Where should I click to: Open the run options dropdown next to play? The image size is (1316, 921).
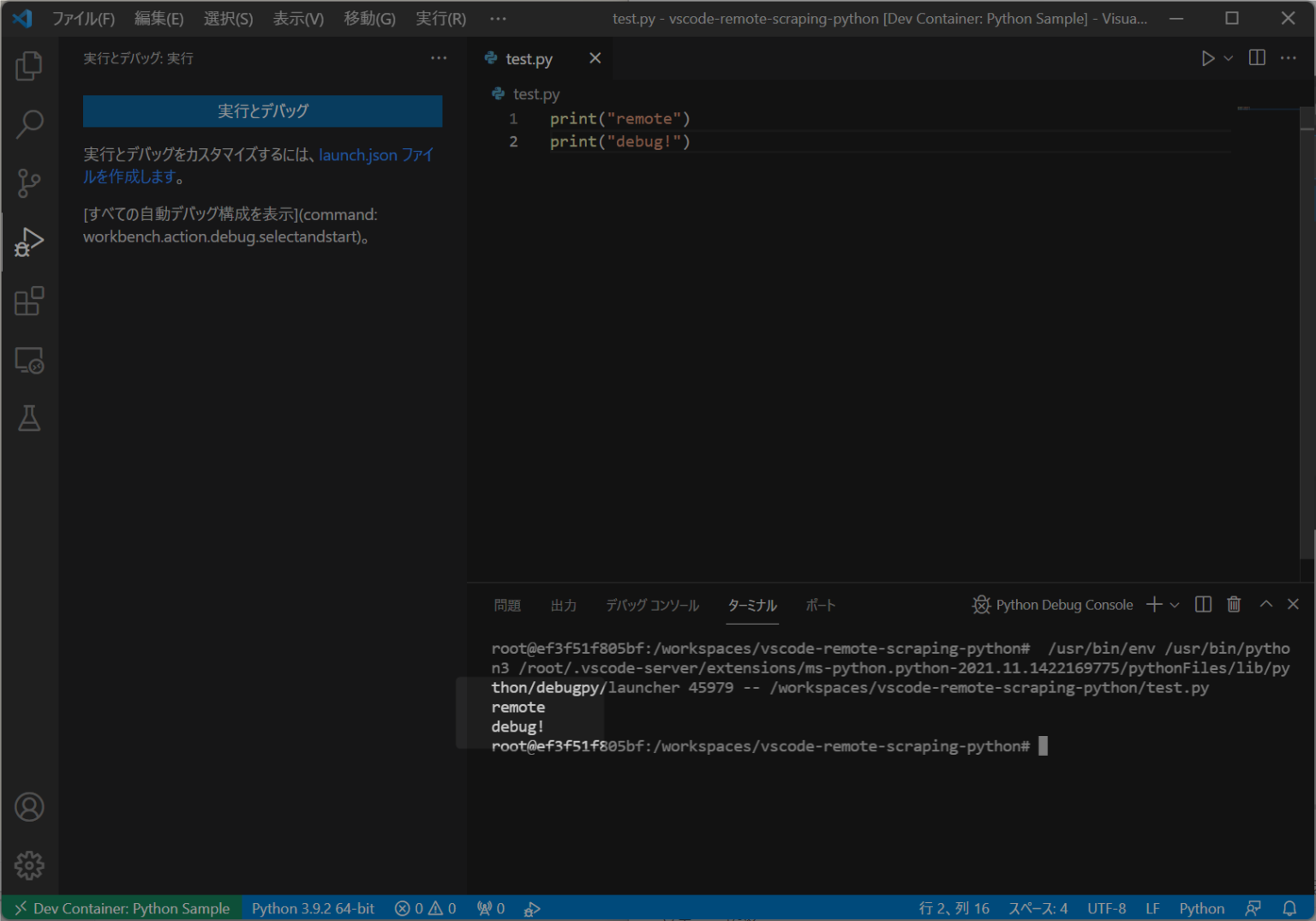[1227, 58]
